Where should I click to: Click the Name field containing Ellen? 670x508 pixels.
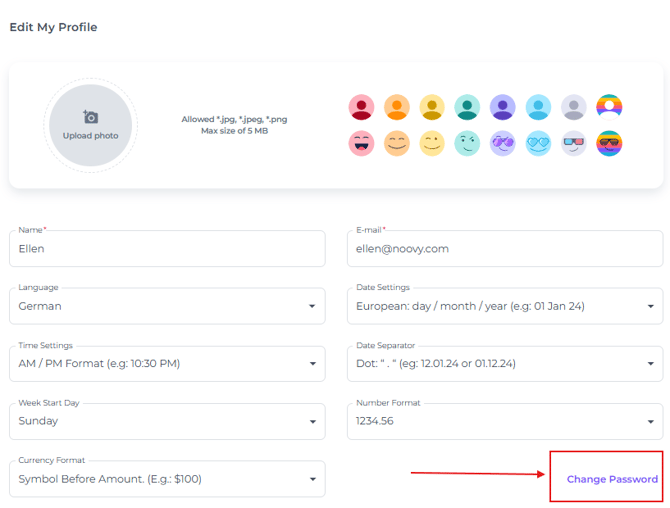[167, 249]
